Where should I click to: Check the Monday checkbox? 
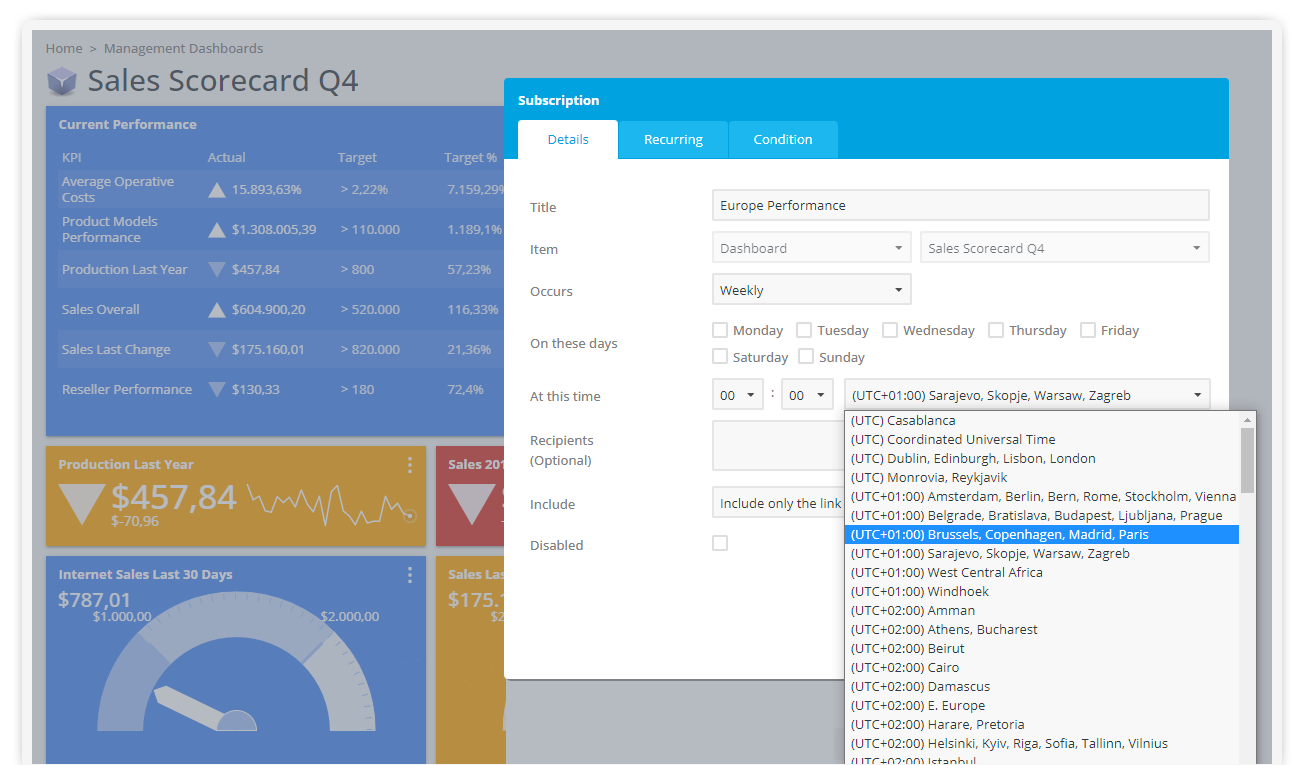point(720,330)
